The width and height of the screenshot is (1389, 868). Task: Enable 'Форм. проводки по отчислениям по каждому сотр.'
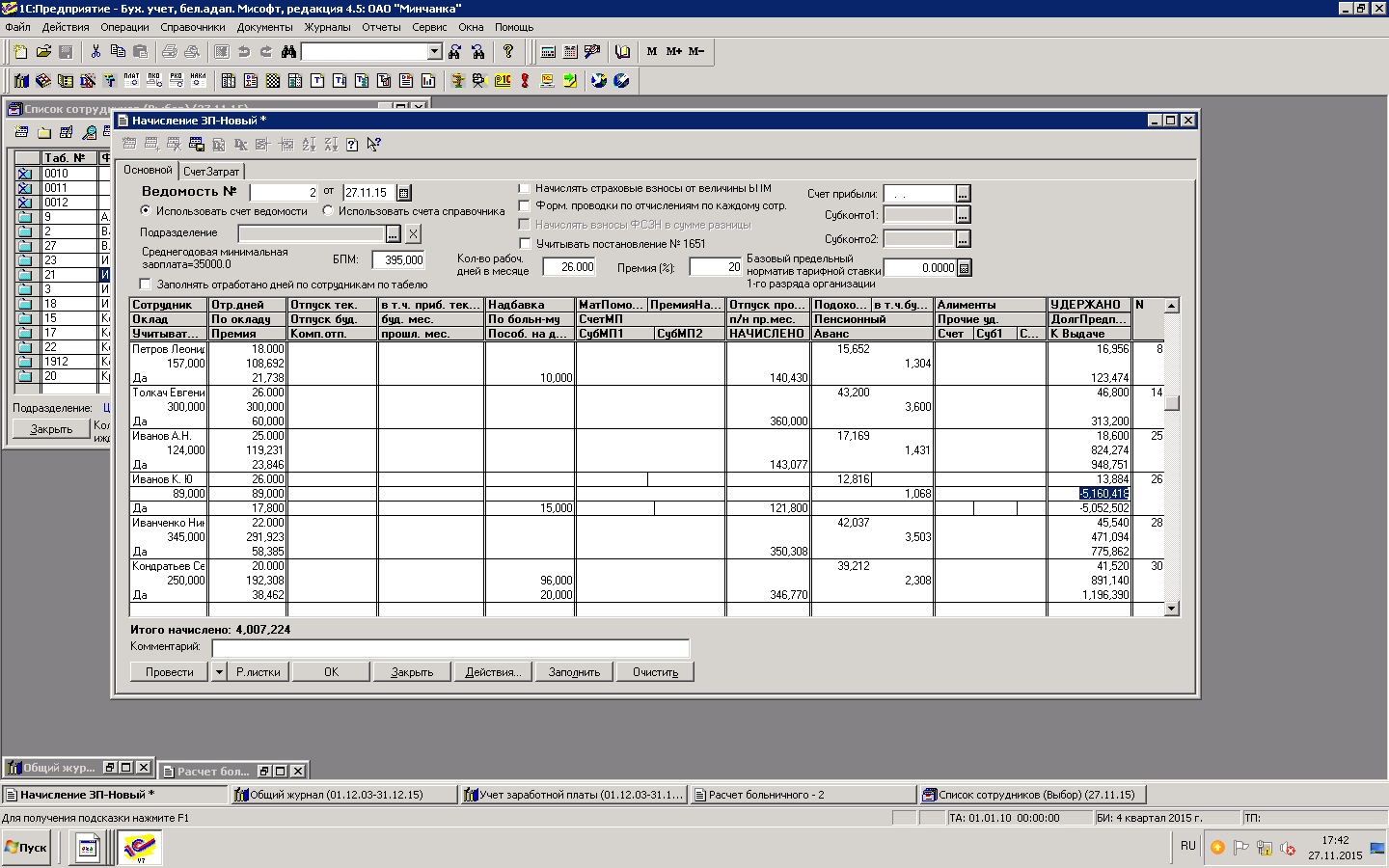(525, 205)
